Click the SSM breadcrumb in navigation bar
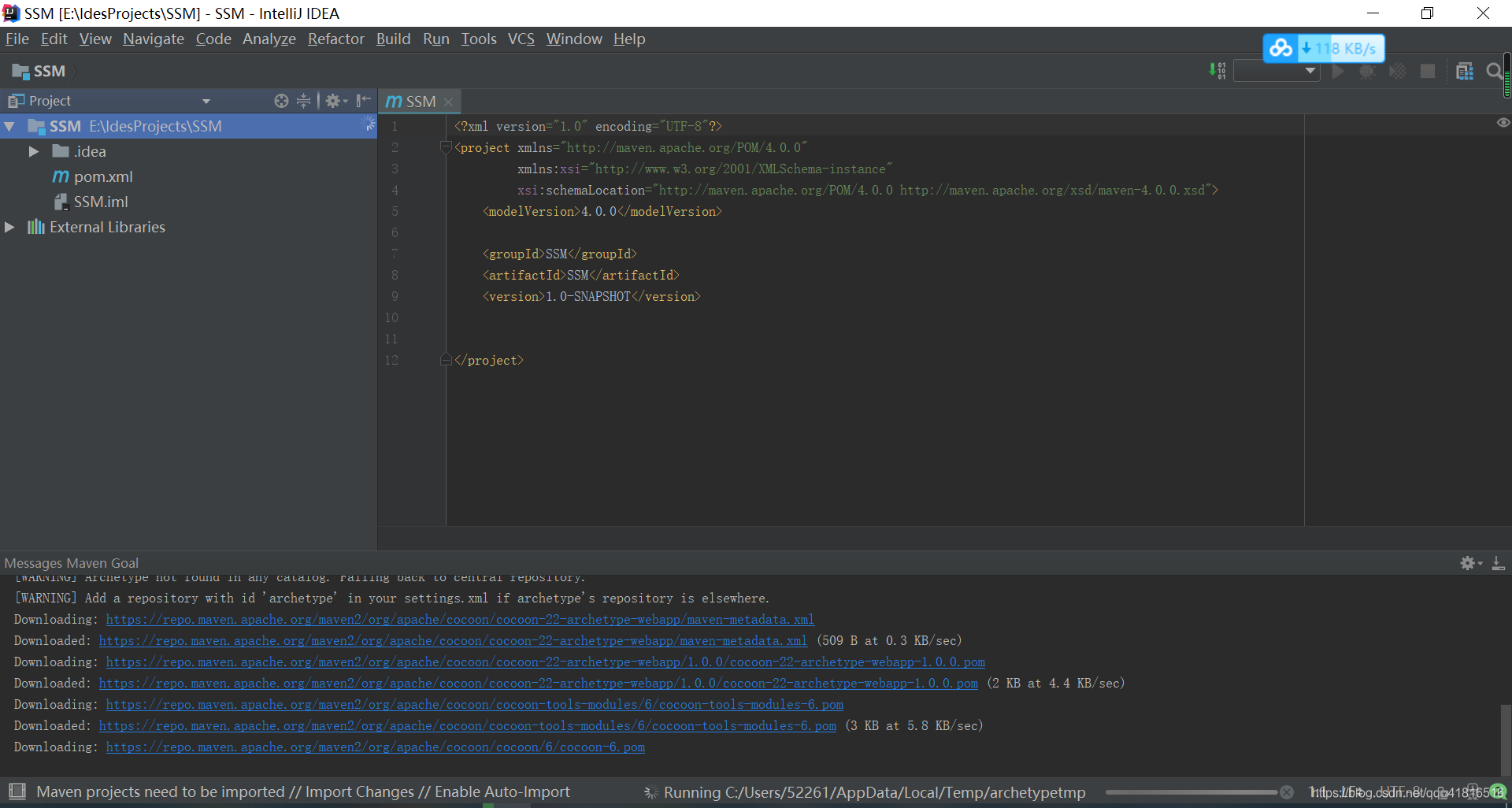This screenshot has height=808, width=1512. point(39,71)
